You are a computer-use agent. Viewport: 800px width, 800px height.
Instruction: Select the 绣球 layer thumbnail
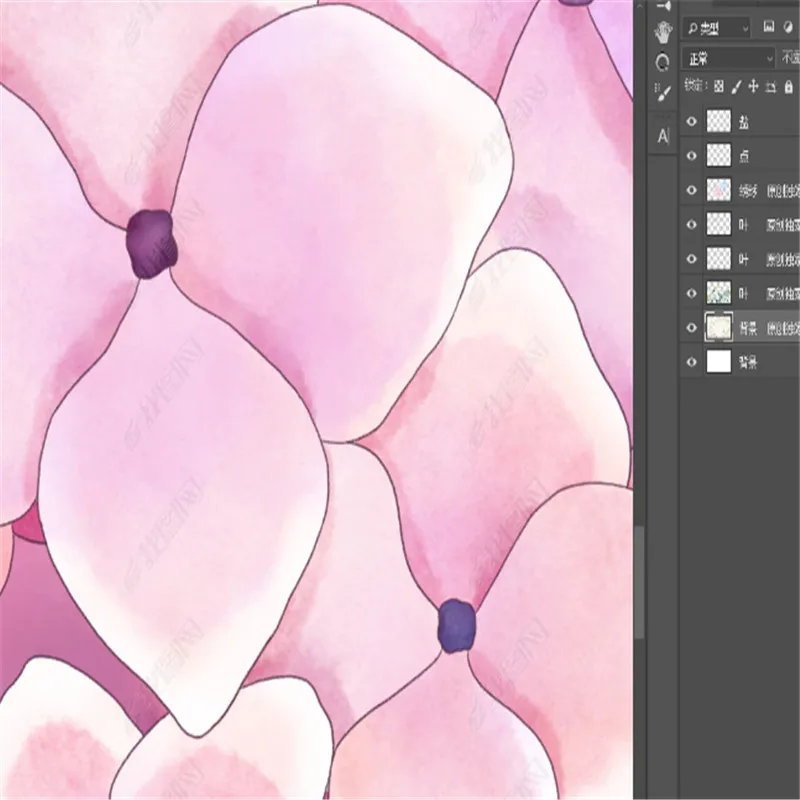(718, 190)
